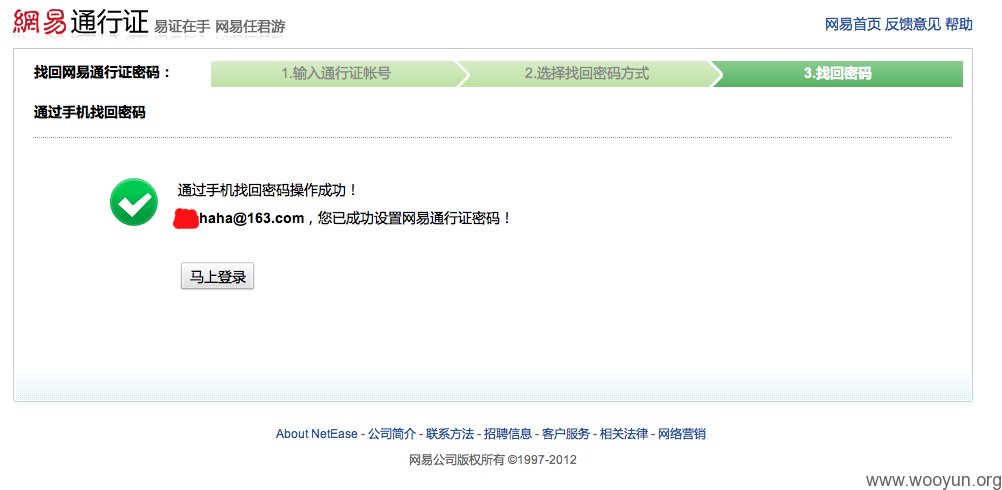Open the 网易首页 link
The image size is (1002, 490).
tap(852, 24)
